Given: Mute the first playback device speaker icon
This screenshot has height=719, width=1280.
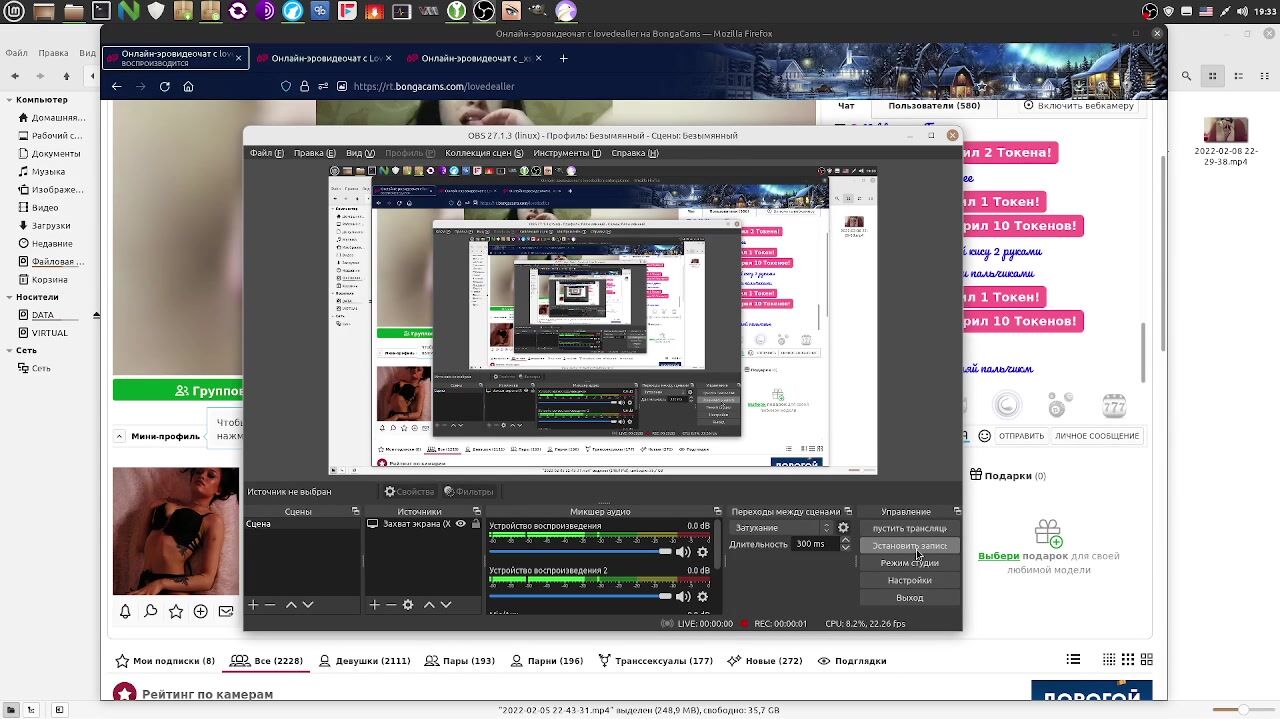Looking at the screenshot, I should [683, 552].
